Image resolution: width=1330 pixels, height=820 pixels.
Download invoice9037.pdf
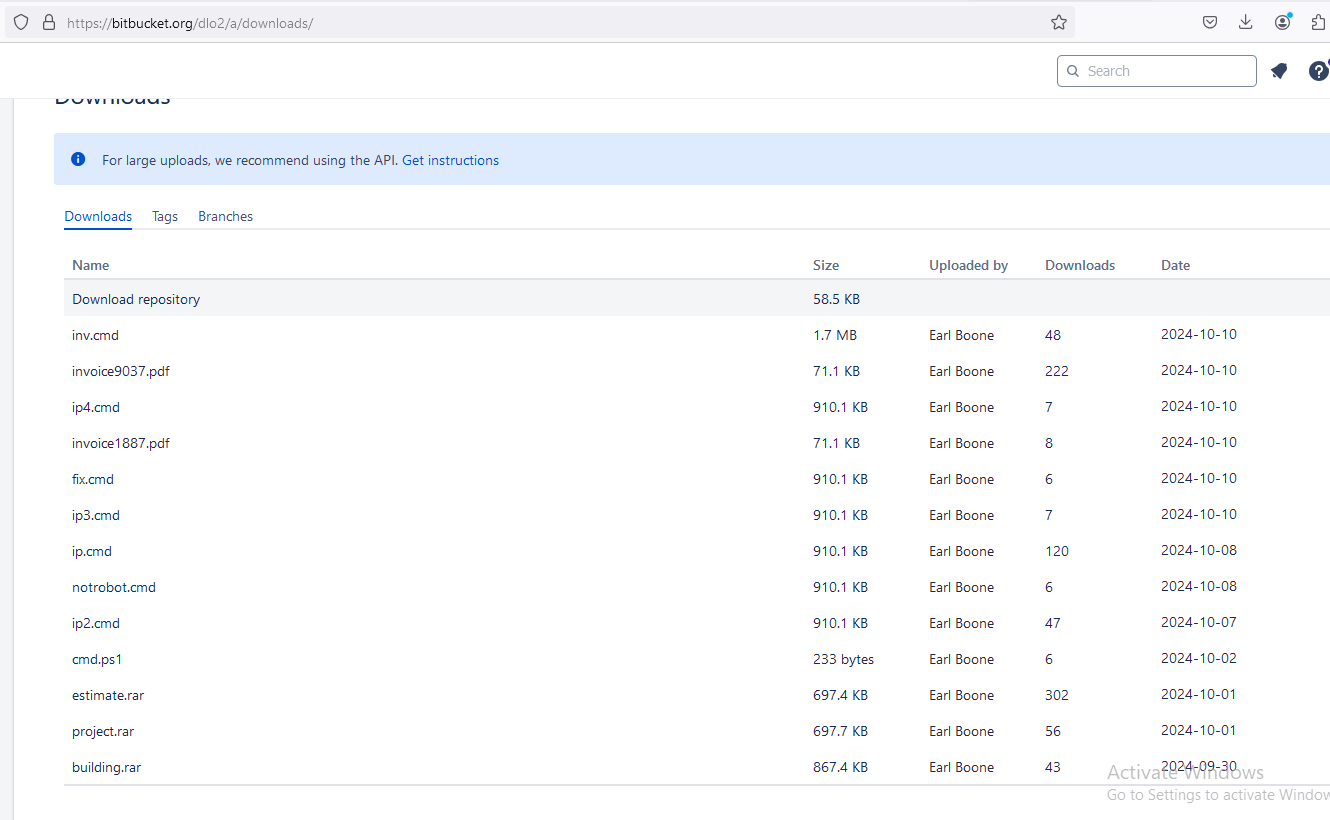pyautogui.click(x=121, y=371)
